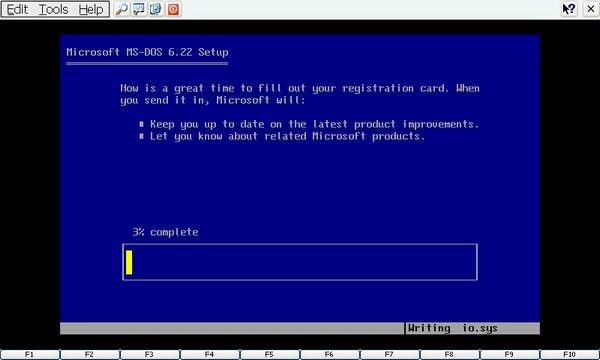Click the 'Writing io.sys' status text
Viewport: 600px width, 360px height.
pos(453,328)
